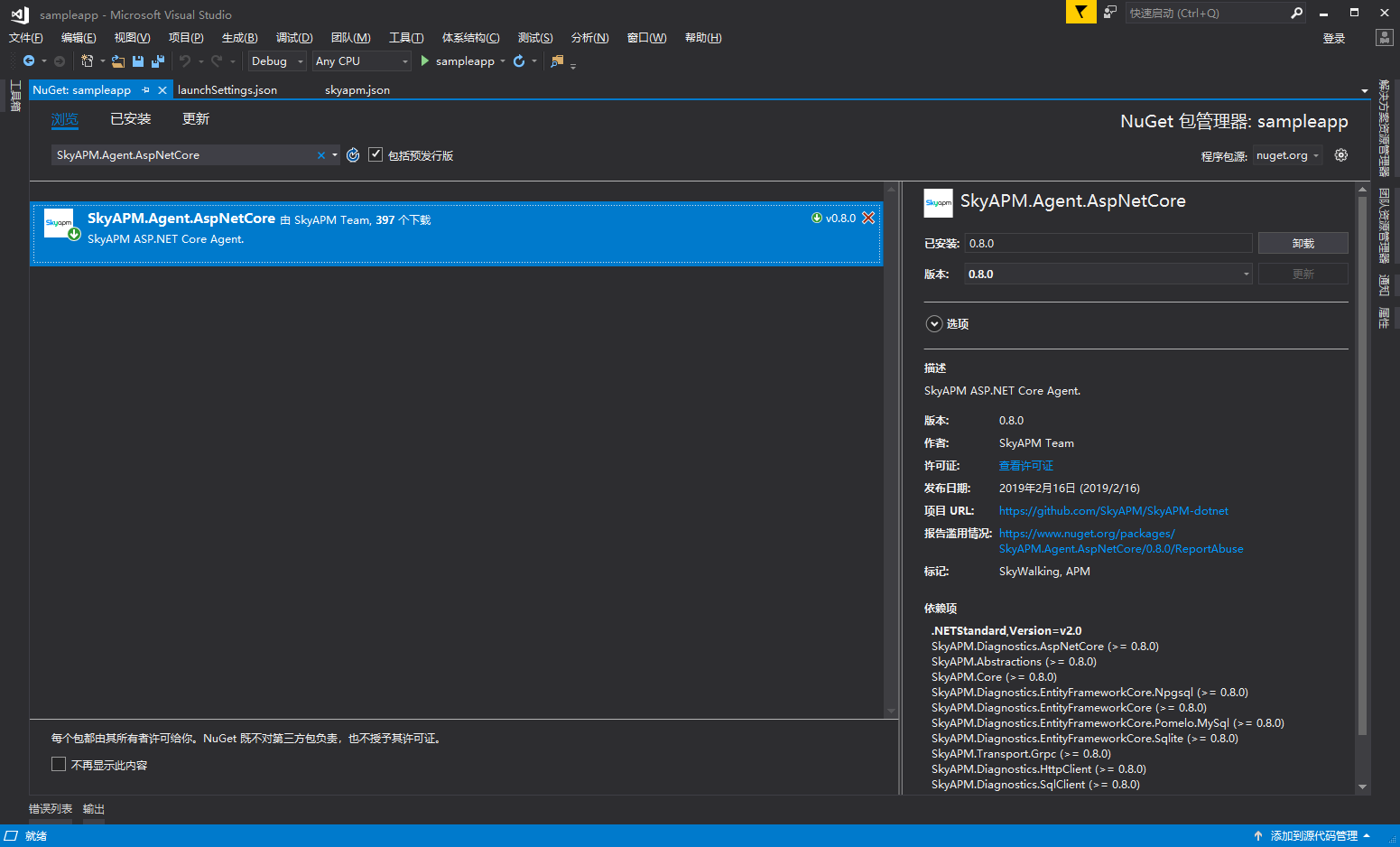Image resolution: width=1400 pixels, height=847 pixels.
Task: Click the browser refresh toolbar icon
Action: 519,60
